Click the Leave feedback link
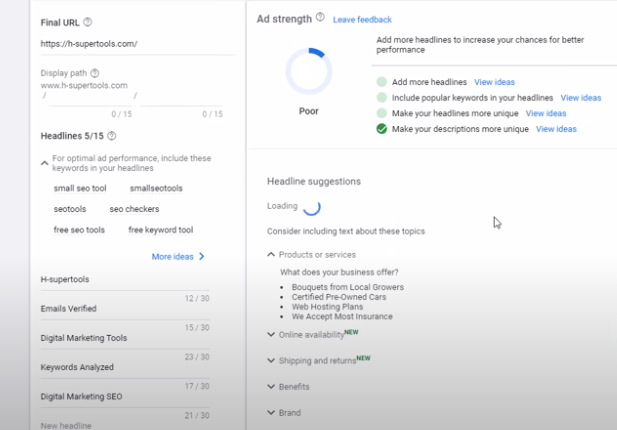The height and width of the screenshot is (430, 617). pyautogui.click(x=362, y=20)
